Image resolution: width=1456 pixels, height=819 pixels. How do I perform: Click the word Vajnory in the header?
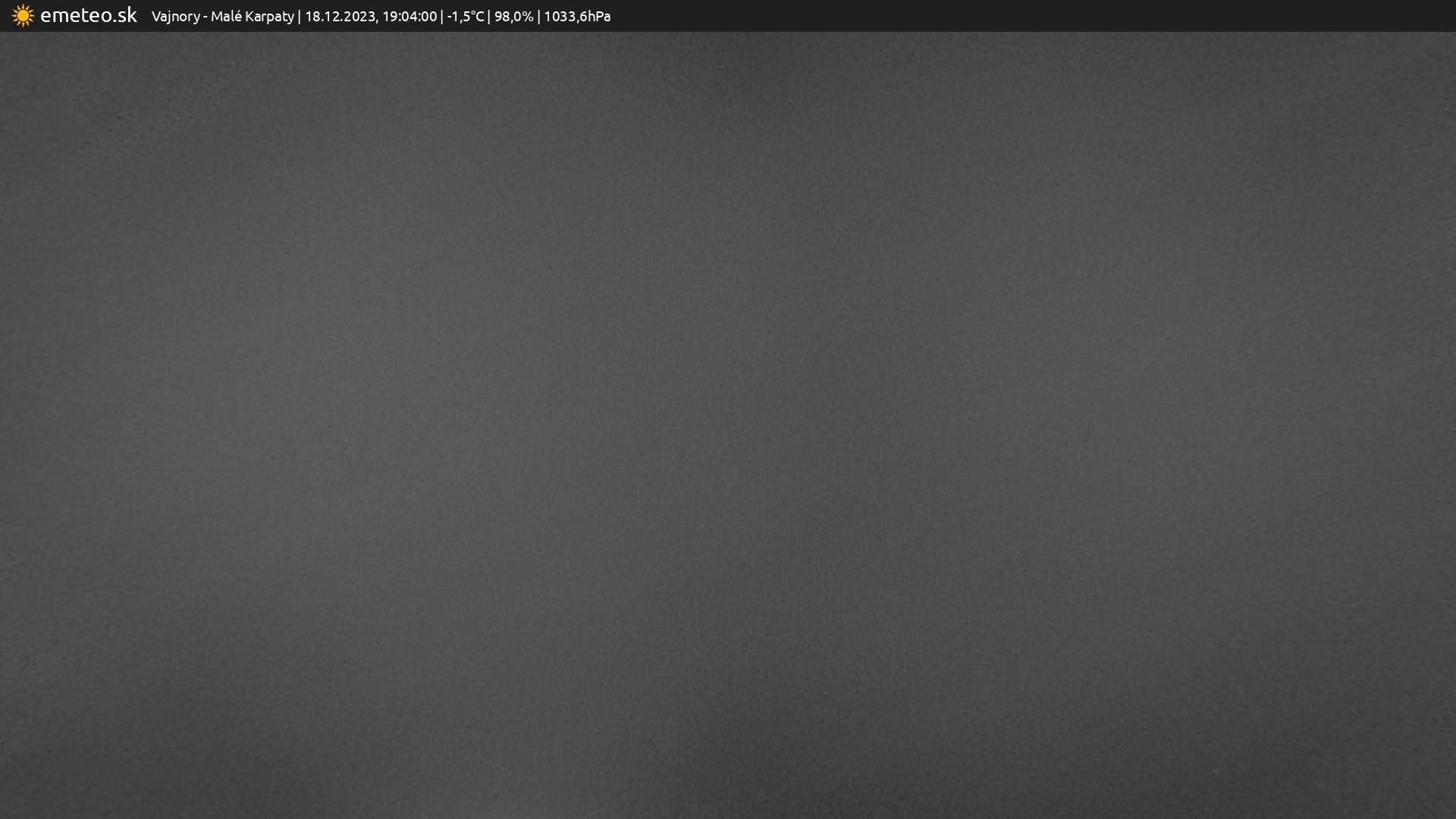point(175,17)
